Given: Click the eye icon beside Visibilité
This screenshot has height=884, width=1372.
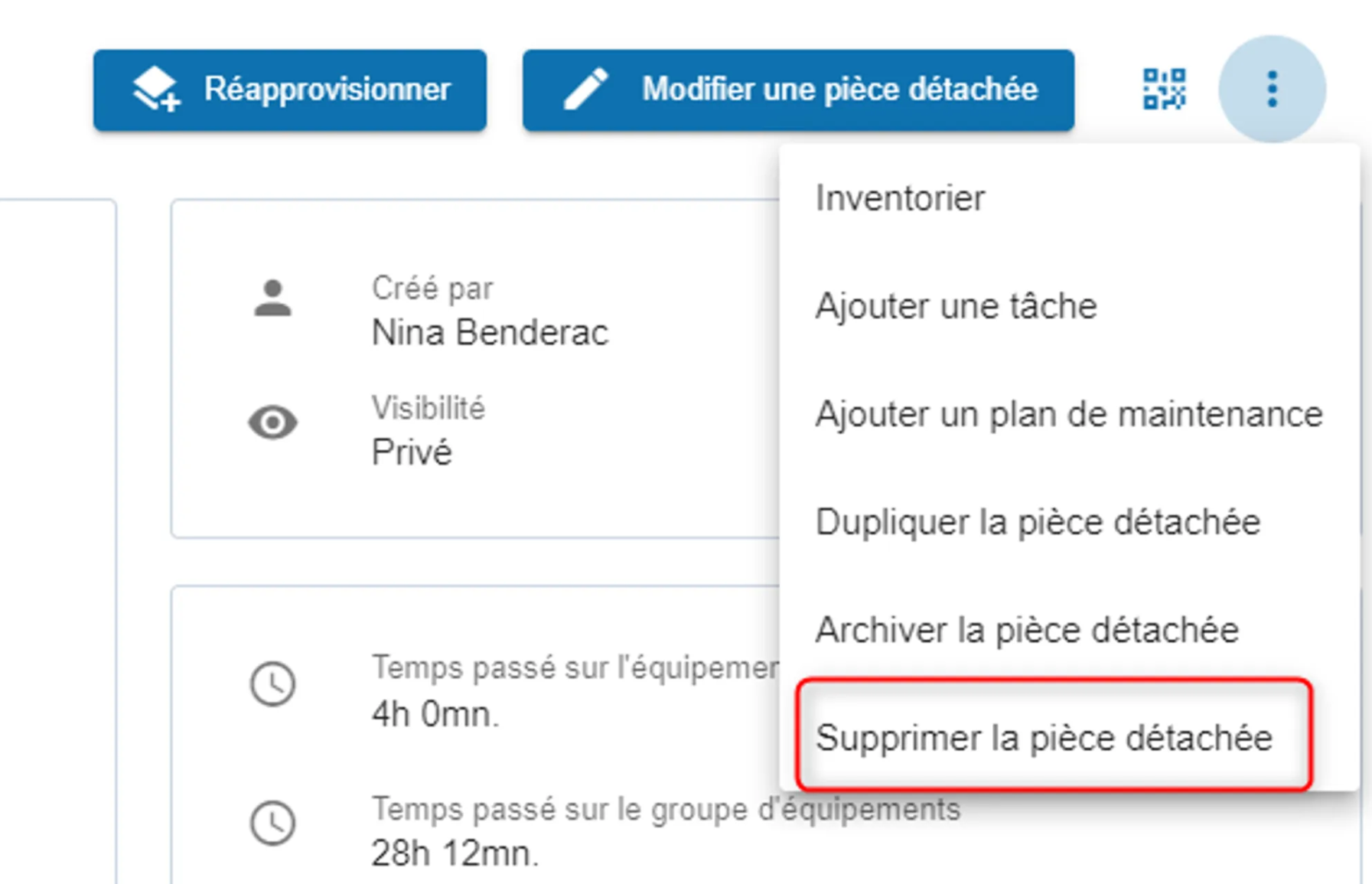Looking at the screenshot, I should pyautogui.click(x=272, y=422).
